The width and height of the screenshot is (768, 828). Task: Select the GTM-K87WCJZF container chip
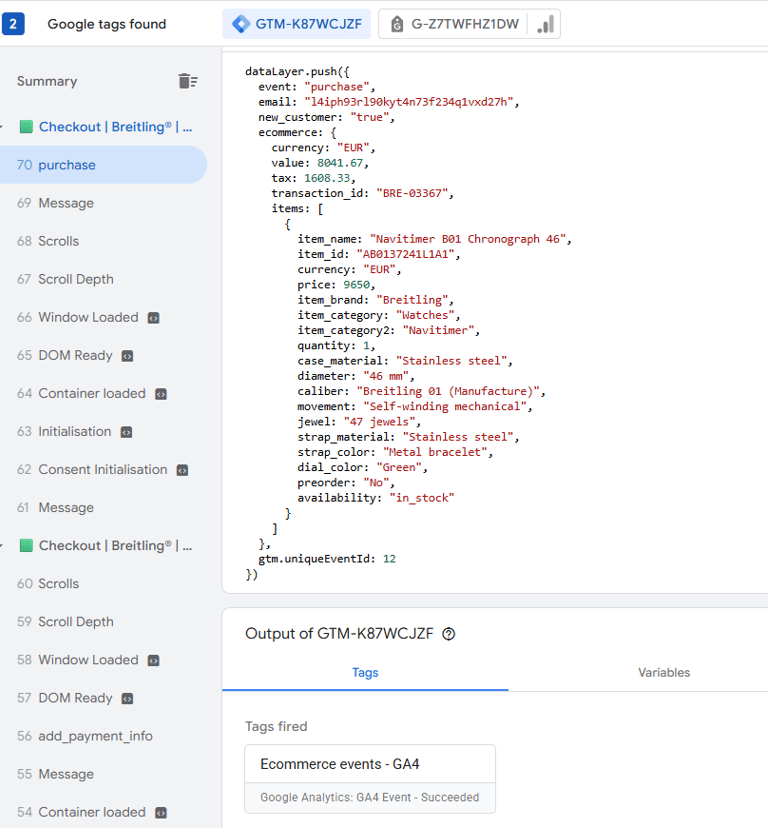point(297,24)
